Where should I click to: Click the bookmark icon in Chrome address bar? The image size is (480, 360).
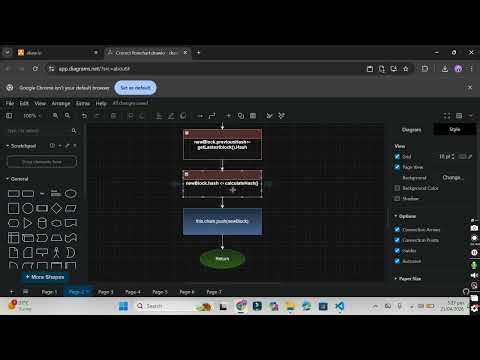[x=406, y=69]
